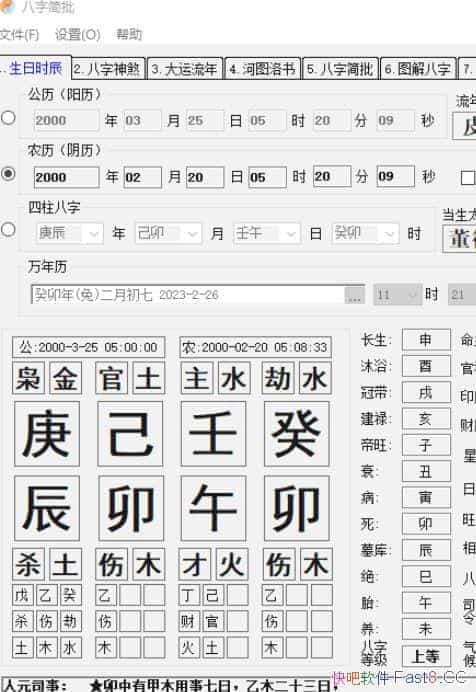Click the 辰 year branch character tile
The height and width of the screenshot is (692, 476).
(47, 508)
